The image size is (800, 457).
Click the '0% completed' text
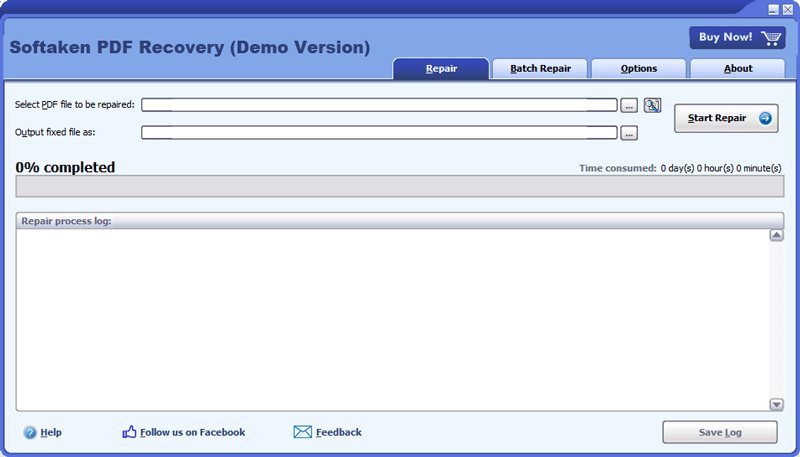(x=65, y=167)
